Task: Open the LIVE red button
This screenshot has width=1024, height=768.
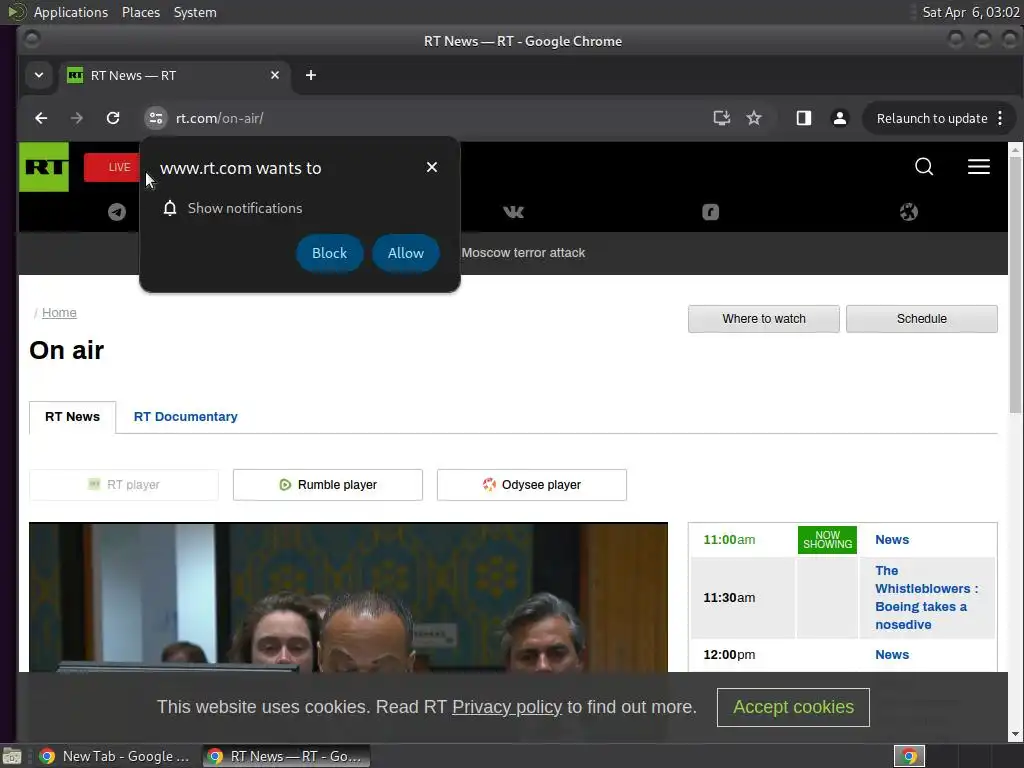Action: (x=112, y=167)
